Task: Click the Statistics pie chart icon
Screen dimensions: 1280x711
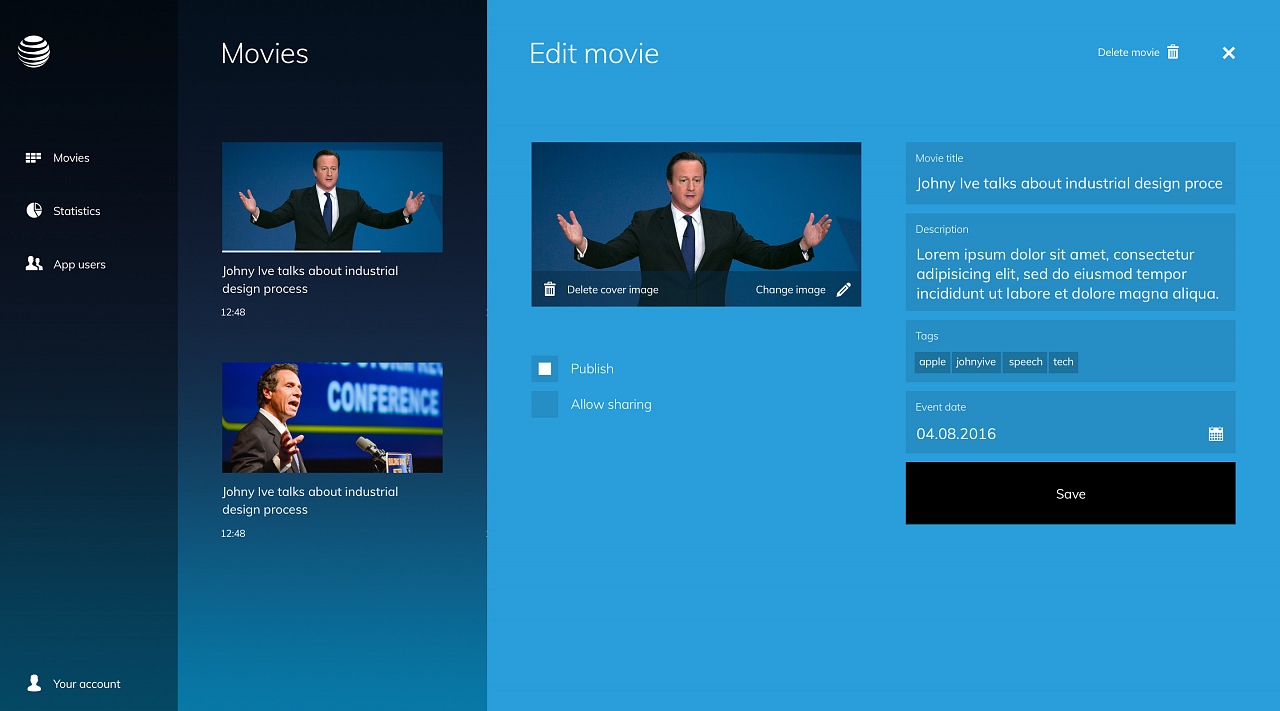Action: tap(33, 211)
